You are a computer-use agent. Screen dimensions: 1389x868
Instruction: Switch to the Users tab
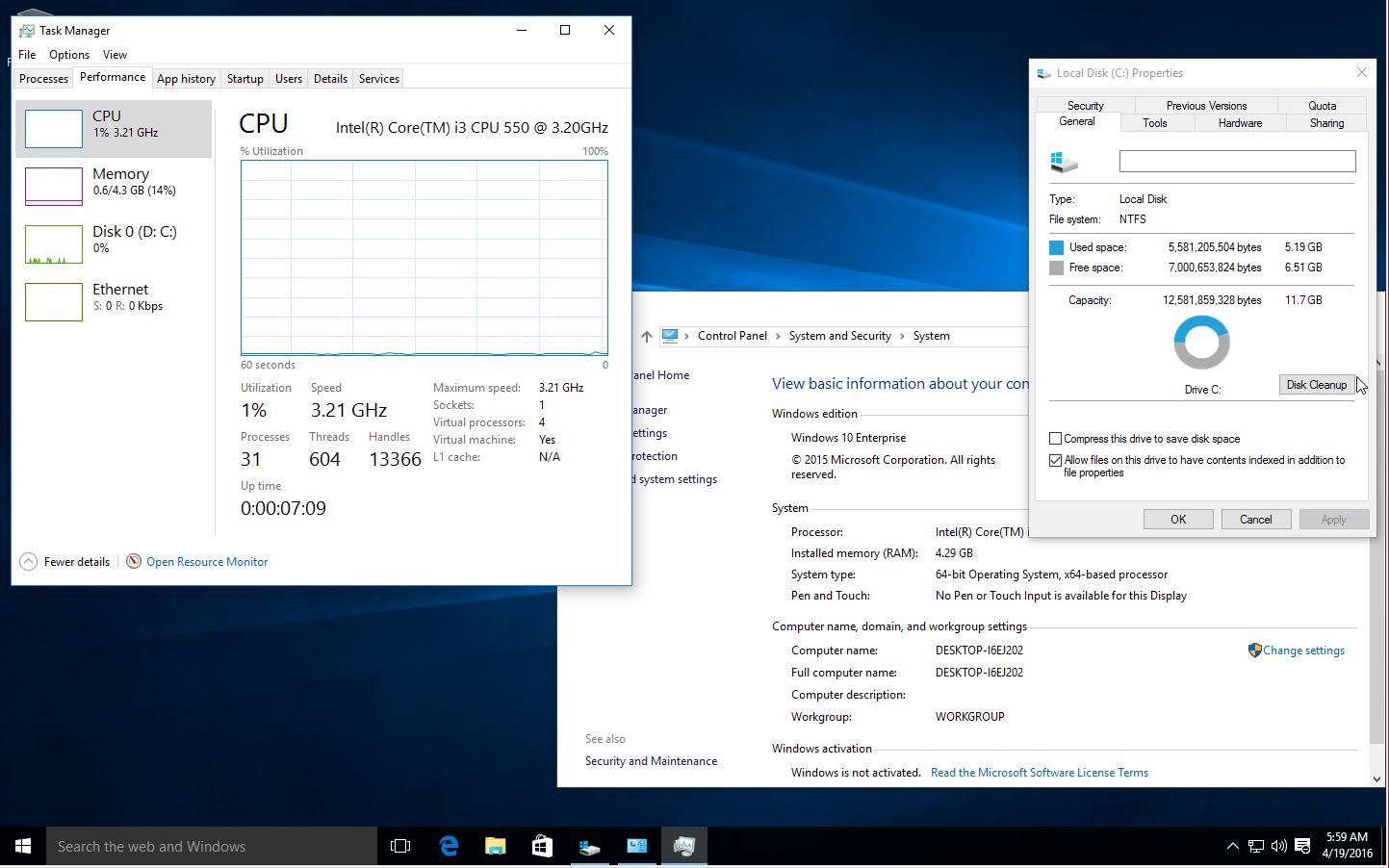tap(289, 79)
